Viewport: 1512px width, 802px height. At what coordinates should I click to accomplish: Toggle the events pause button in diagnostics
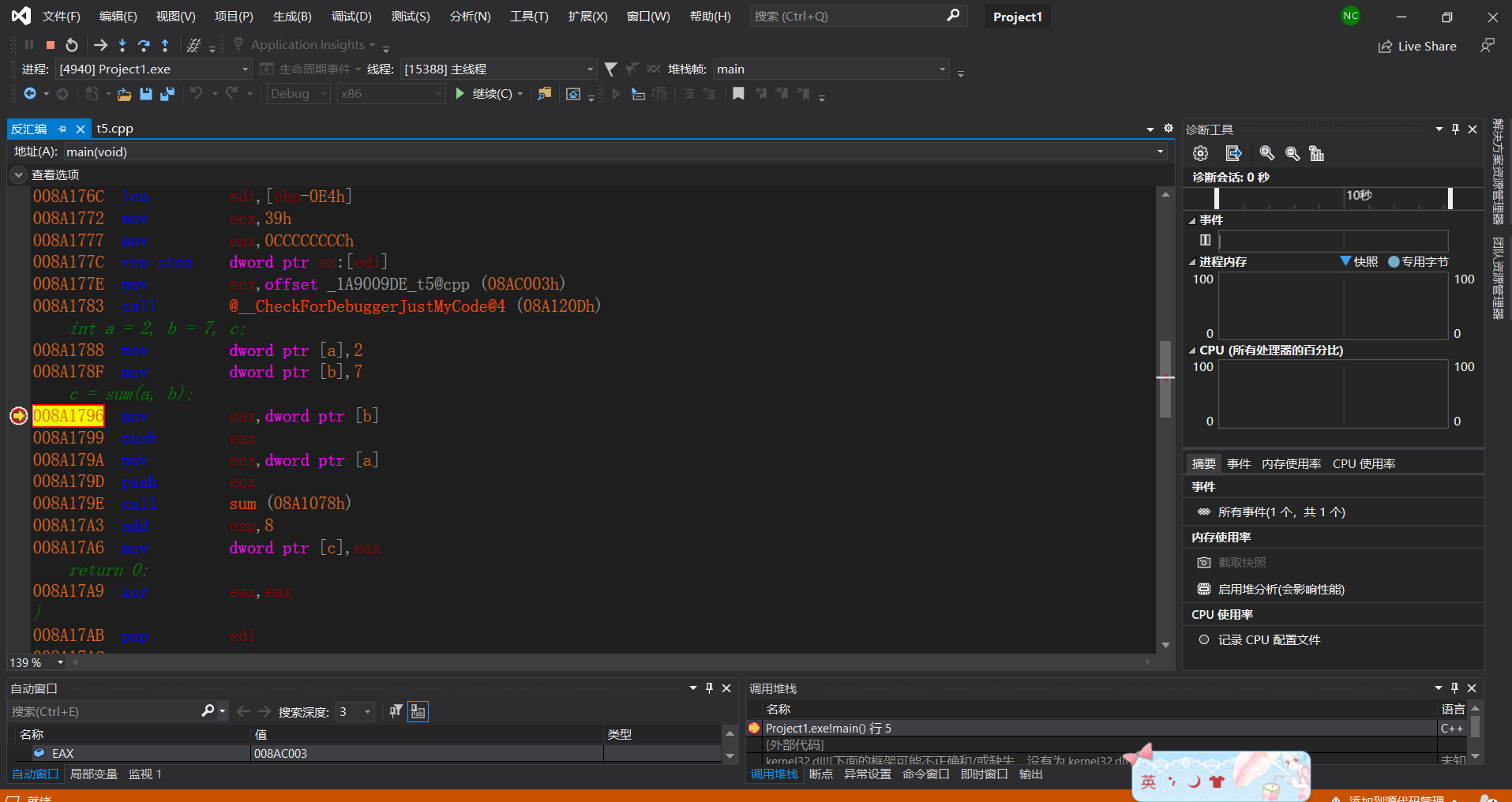[1205, 240]
